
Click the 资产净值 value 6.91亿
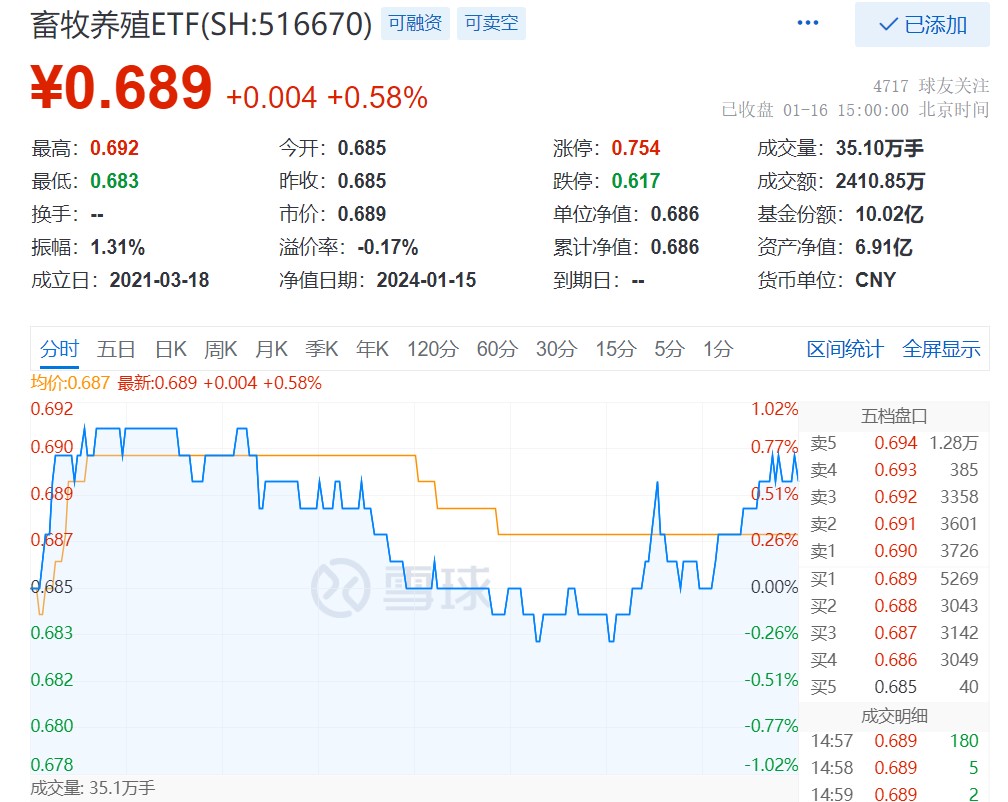click(x=884, y=247)
